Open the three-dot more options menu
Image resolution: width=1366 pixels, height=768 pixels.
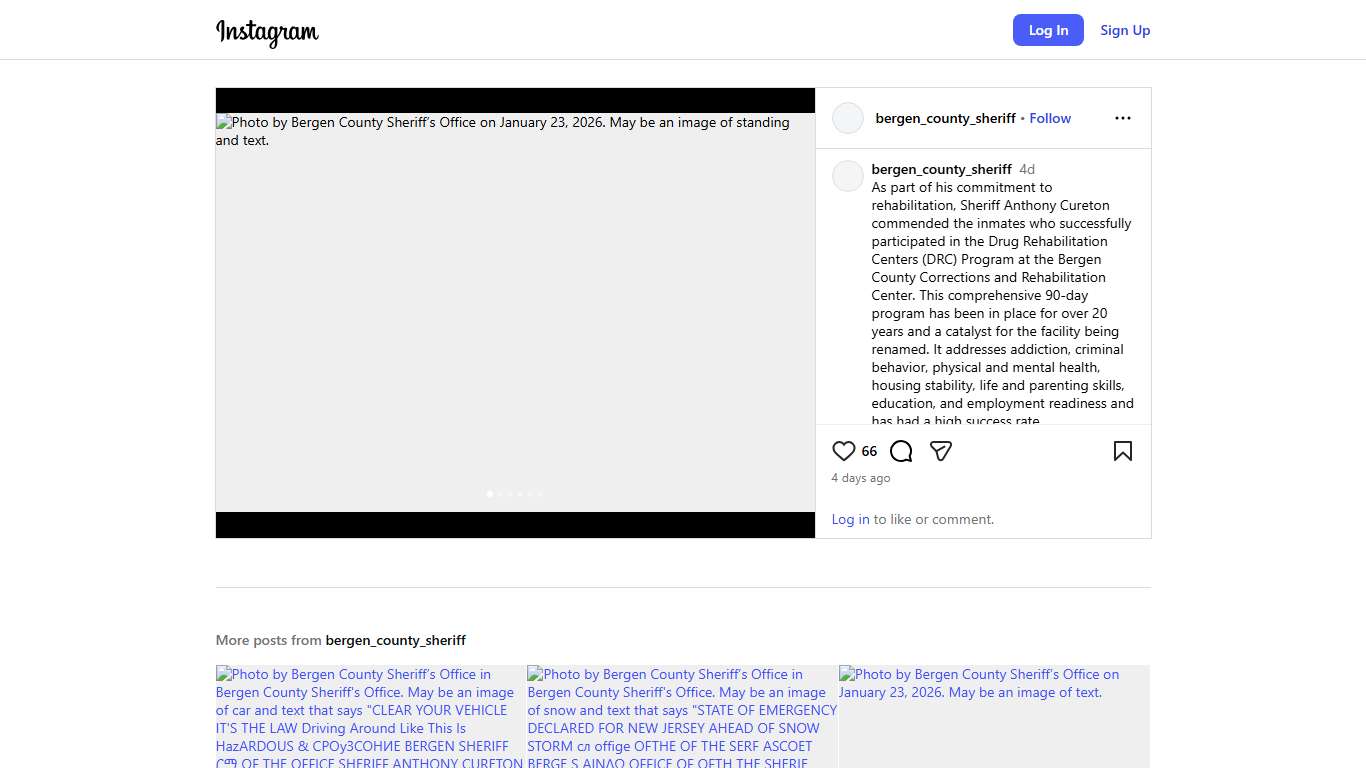(1122, 118)
